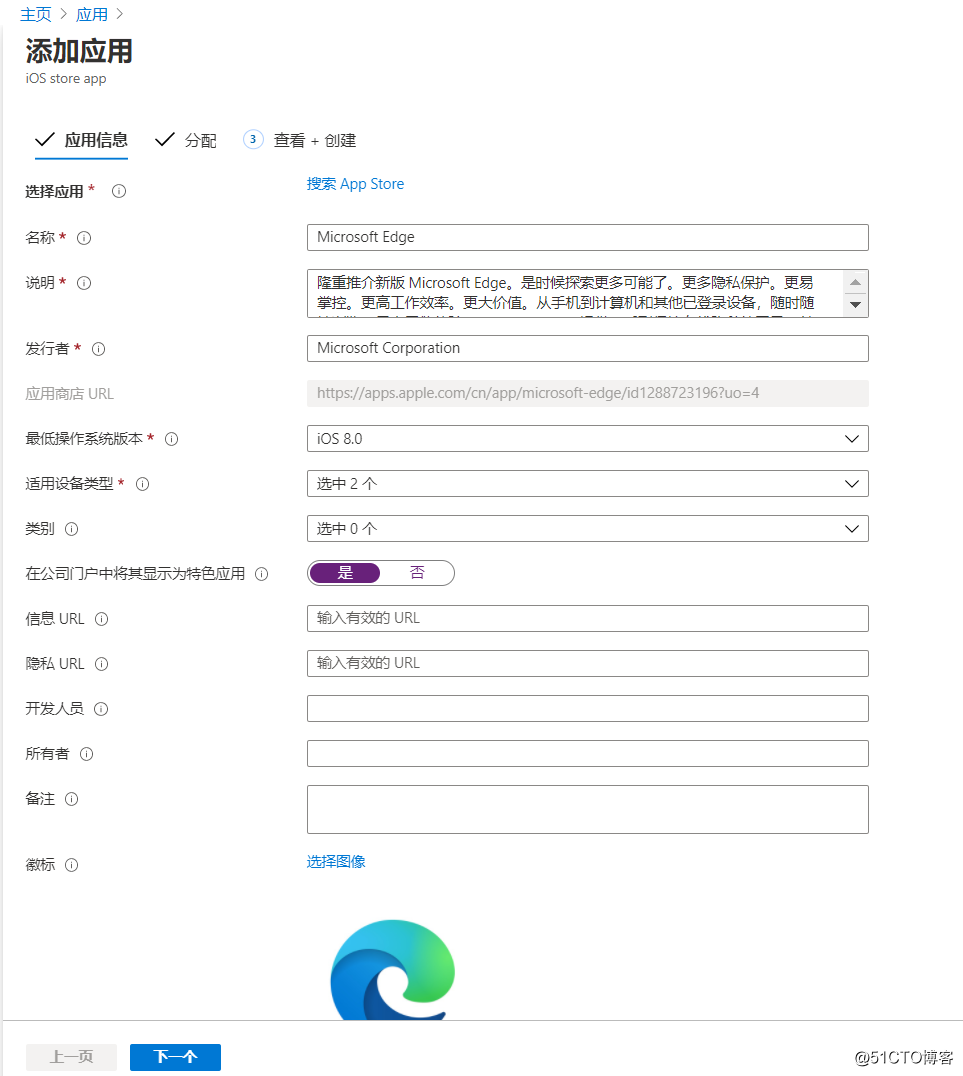Open the 最低操作系统版本 iOS 8.0 dropdown
Screen dimensions: 963x1076
pyautogui.click(x=588, y=438)
